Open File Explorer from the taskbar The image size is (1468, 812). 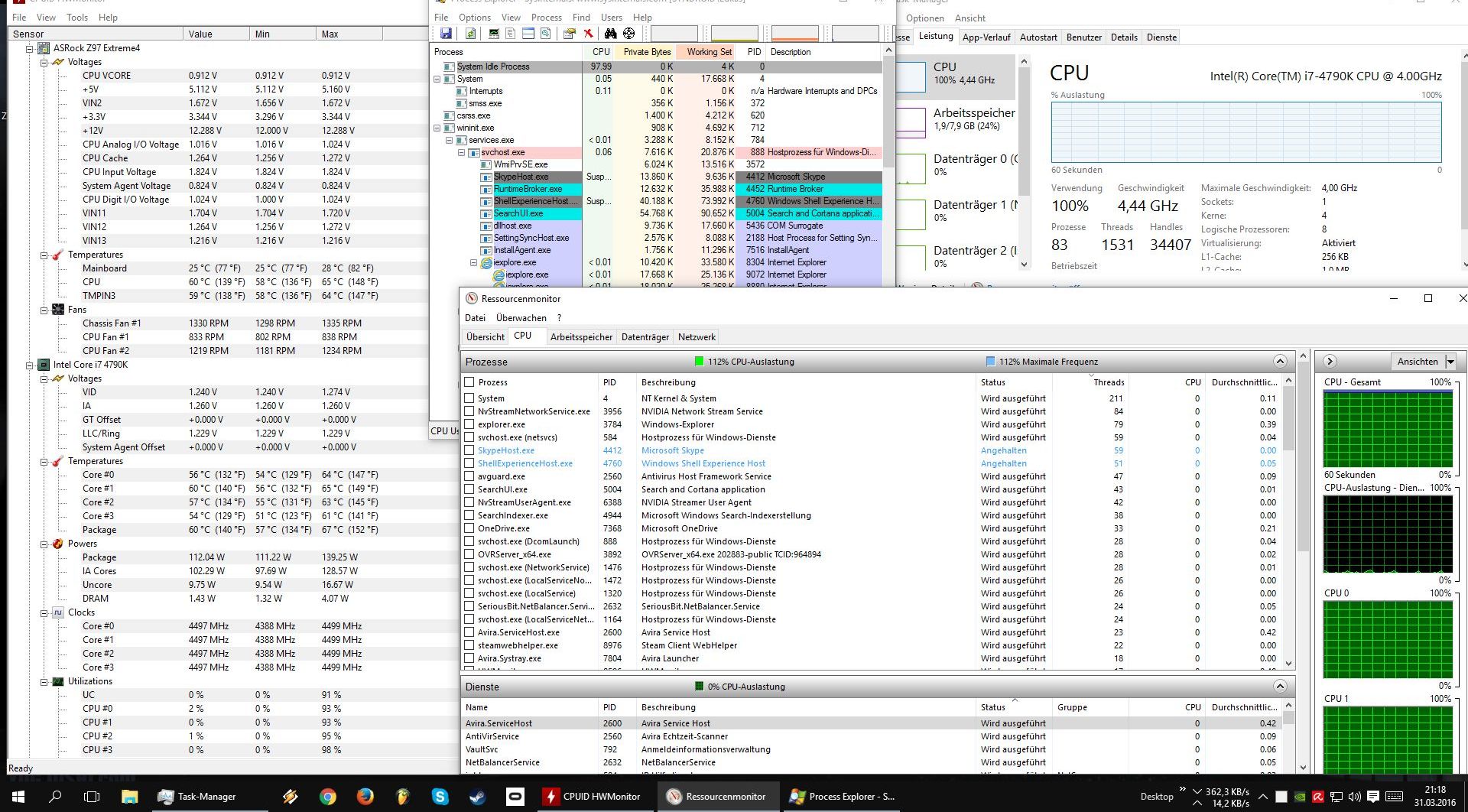[x=128, y=797]
